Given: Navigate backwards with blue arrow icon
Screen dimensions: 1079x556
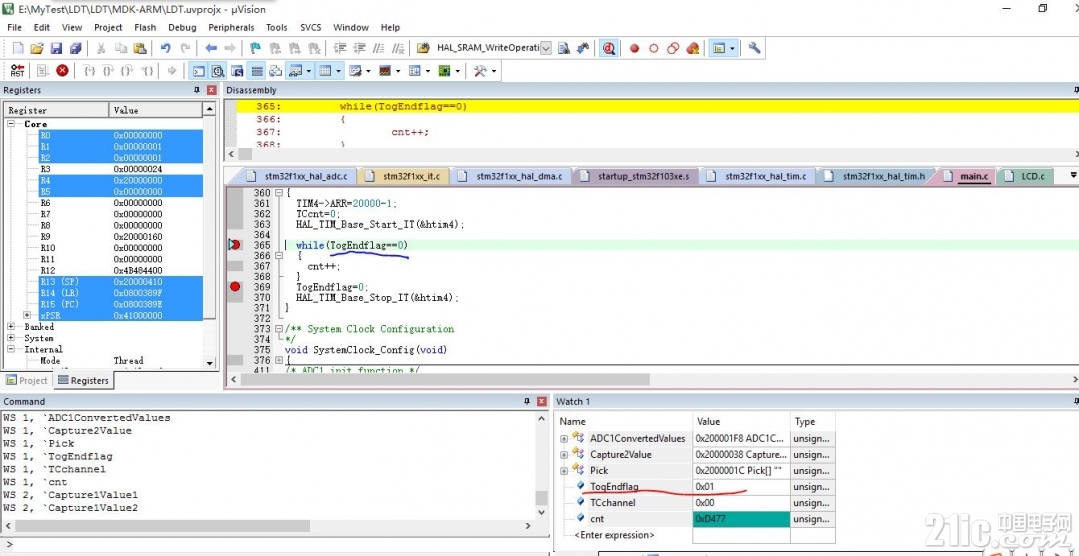Looking at the screenshot, I should pyautogui.click(x=211, y=48).
